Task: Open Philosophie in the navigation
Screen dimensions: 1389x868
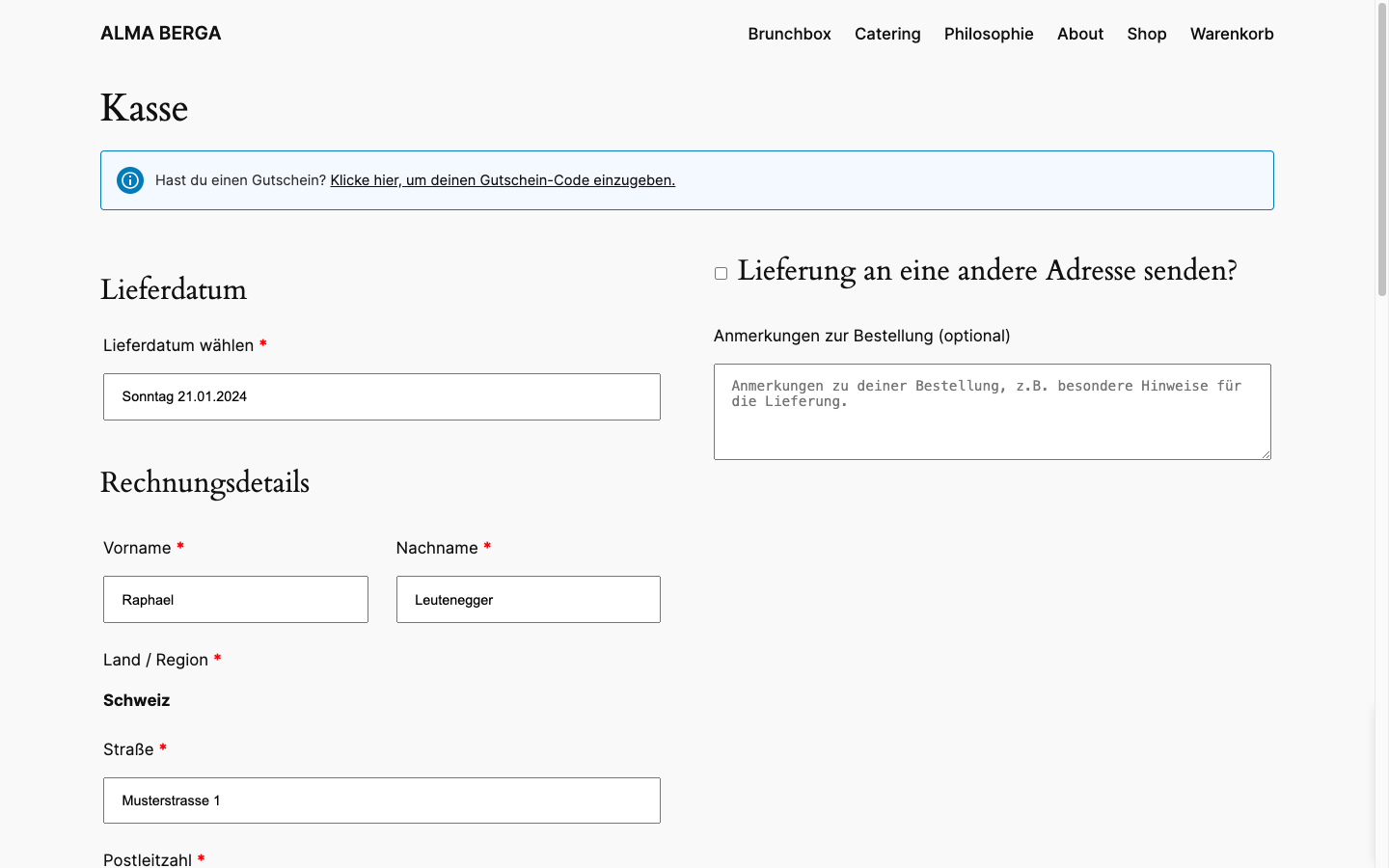Action: click(989, 34)
